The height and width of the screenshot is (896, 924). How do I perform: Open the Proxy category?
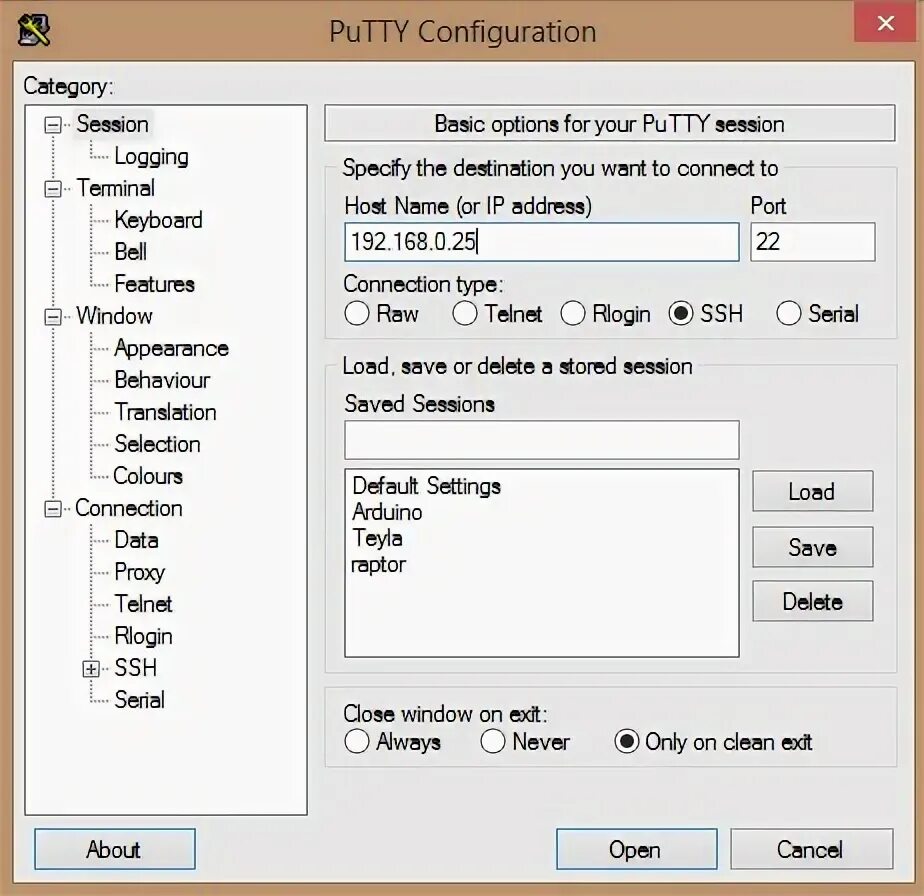[x=140, y=572]
